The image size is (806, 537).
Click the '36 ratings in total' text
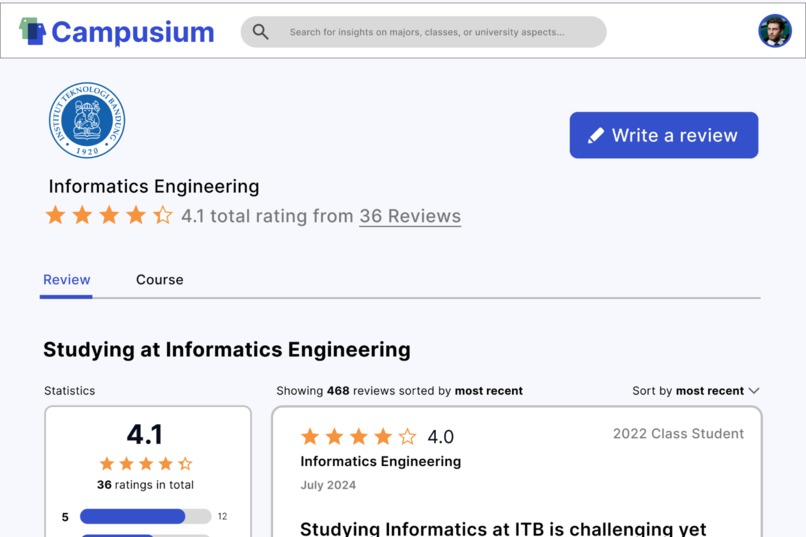(x=145, y=485)
